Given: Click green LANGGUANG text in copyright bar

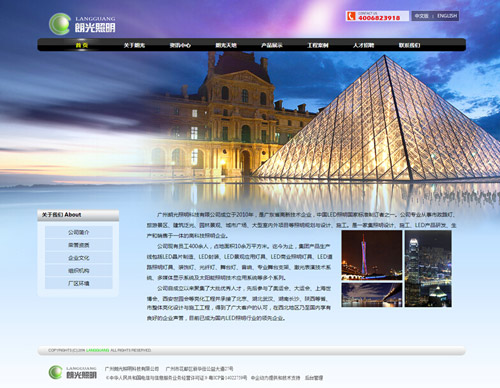Looking at the screenshot, I should [x=98, y=350].
